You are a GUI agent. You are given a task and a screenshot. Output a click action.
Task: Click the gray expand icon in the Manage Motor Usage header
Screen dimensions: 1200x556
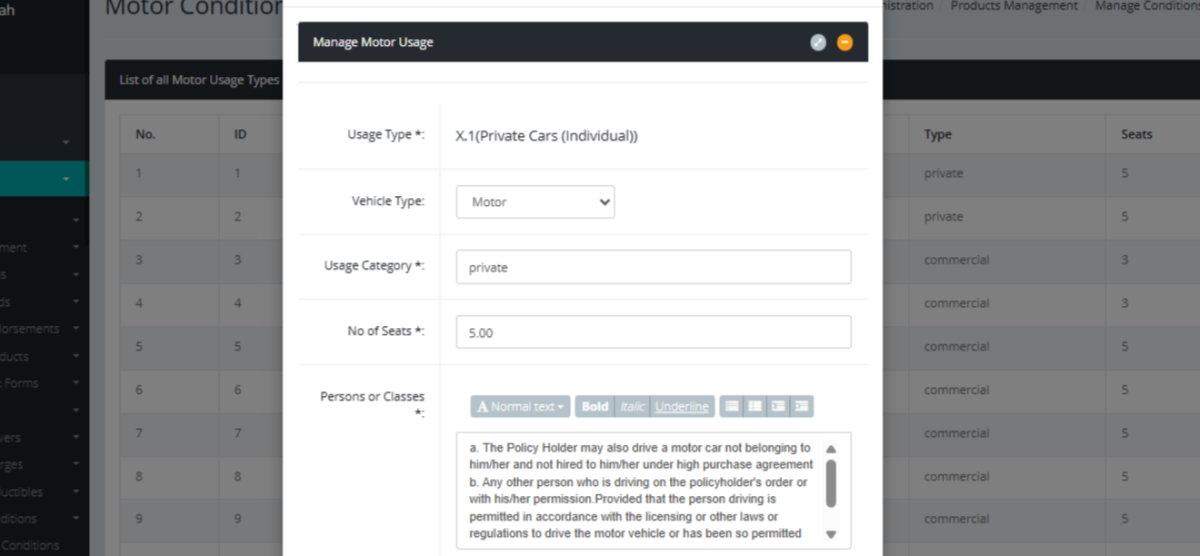tap(818, 42)
